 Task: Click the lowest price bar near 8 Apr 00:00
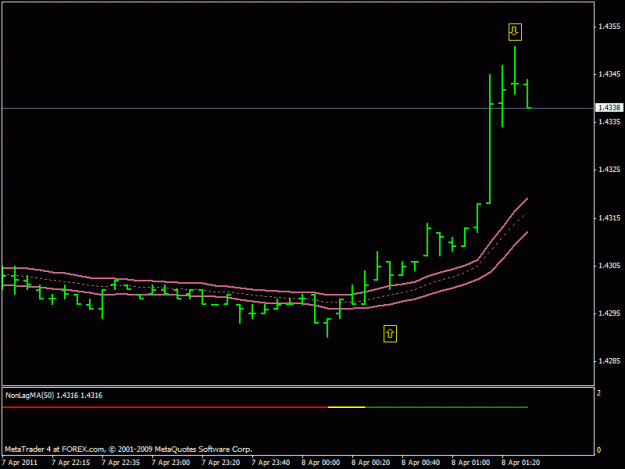(x=327, y=328)
